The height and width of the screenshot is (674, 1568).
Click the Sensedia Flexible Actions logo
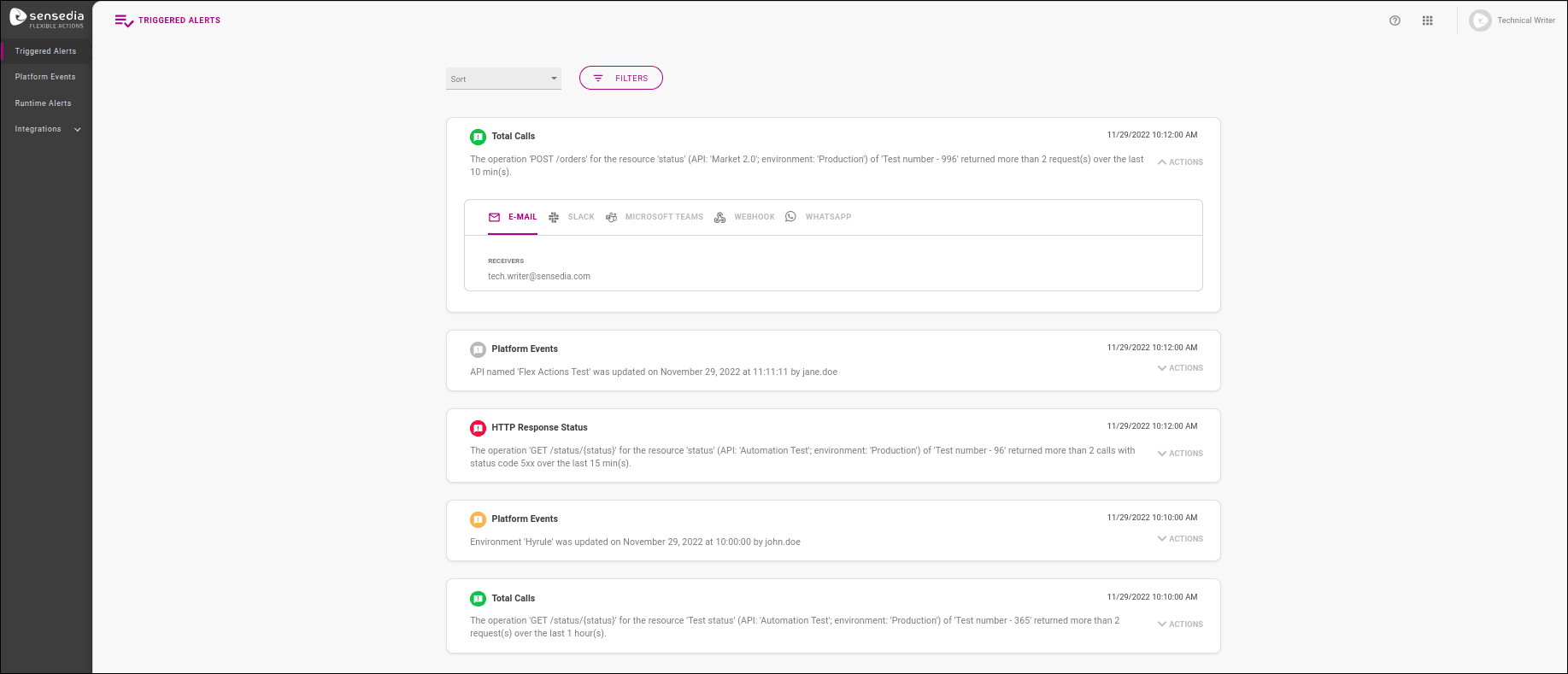46,19
